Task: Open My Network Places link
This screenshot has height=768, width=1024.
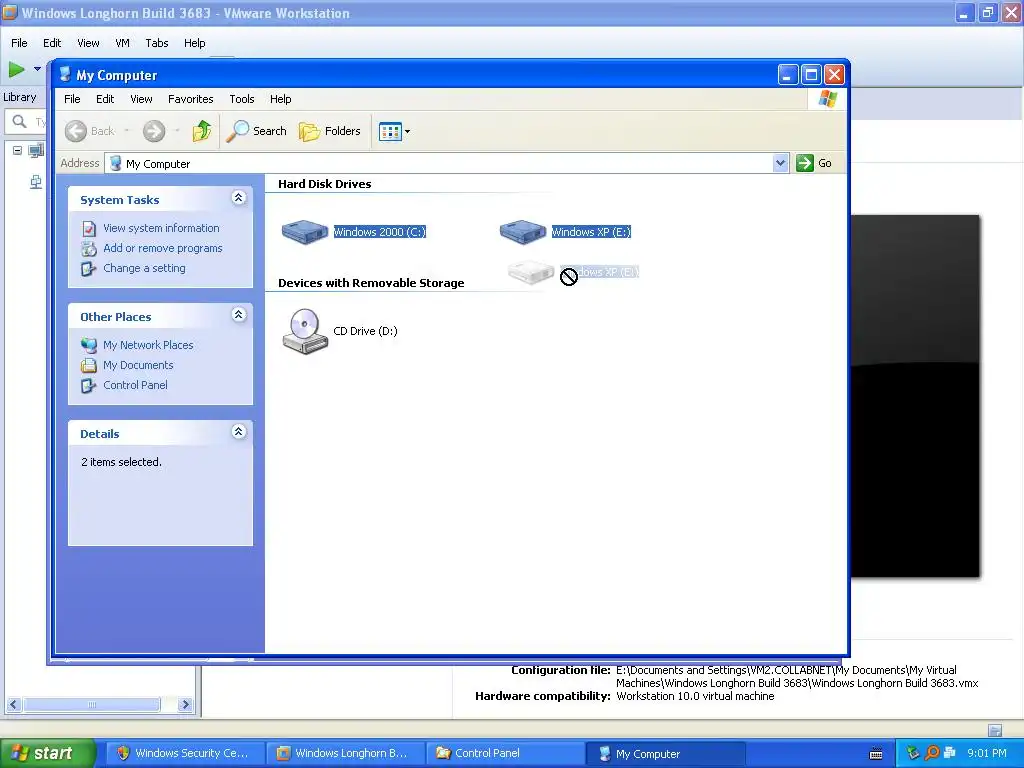Action: (148, 345)
